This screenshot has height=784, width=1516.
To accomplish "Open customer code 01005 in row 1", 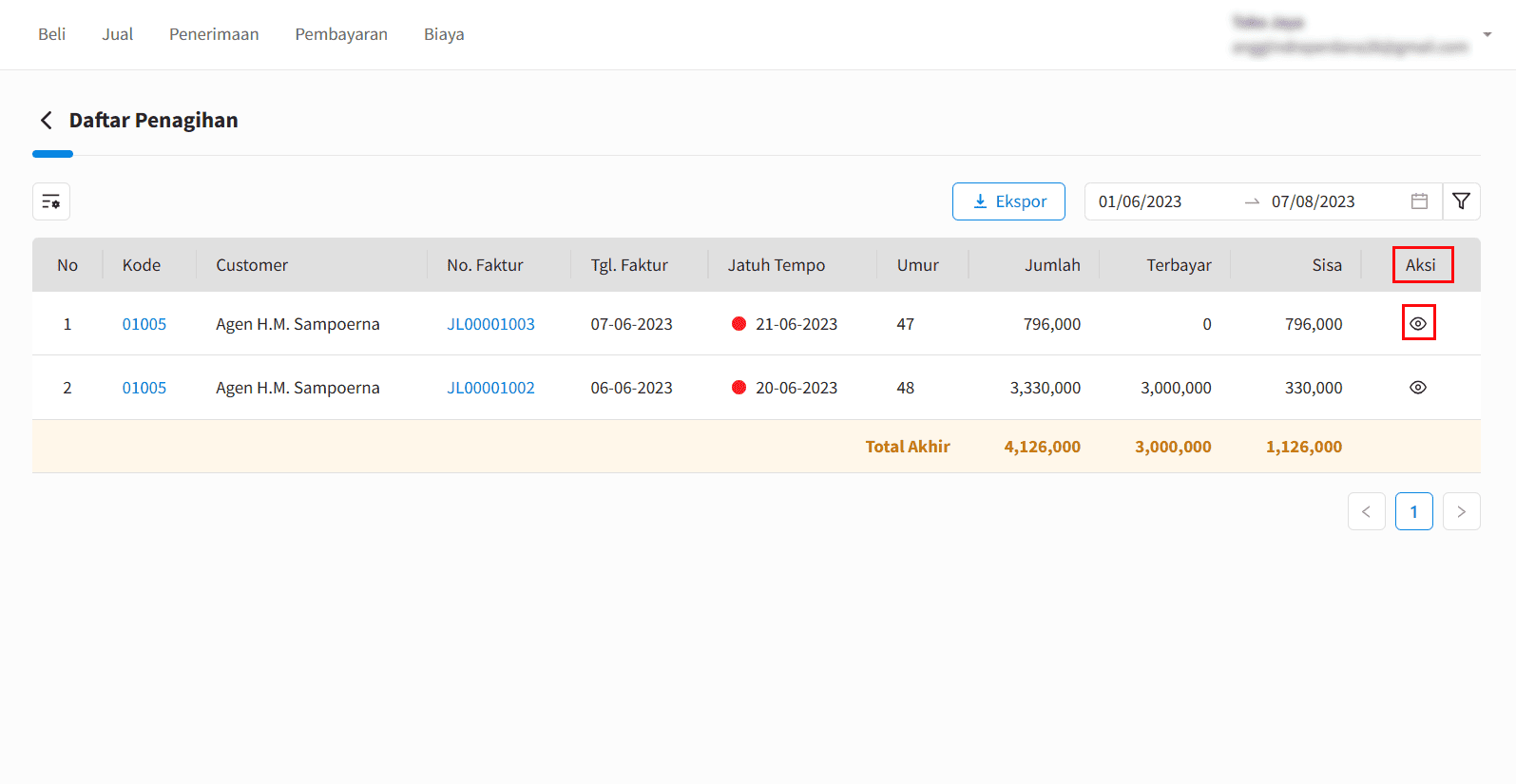I will coord(144,324).
